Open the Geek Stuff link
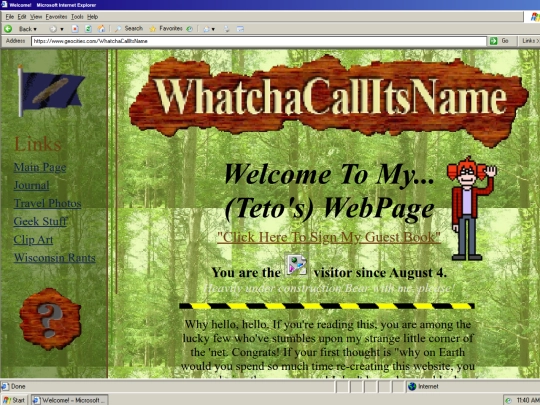 click(x=40, y=221)
